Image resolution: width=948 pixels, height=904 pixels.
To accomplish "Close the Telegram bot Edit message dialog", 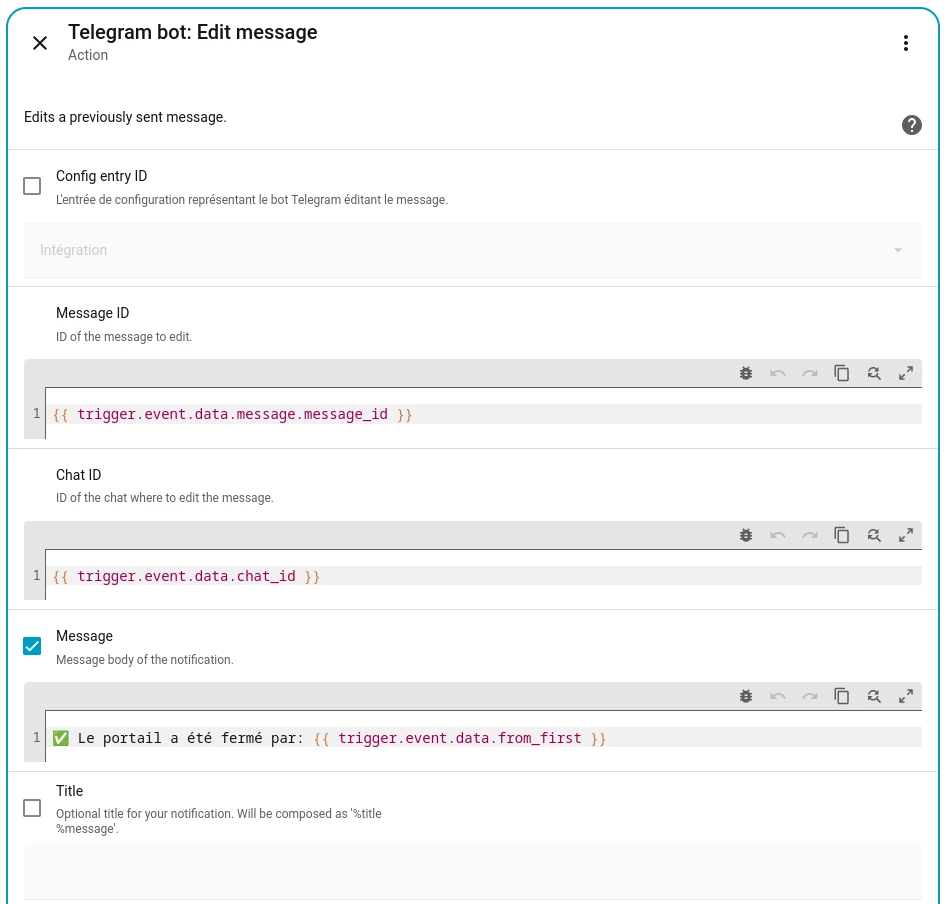I will click(40, 43).
